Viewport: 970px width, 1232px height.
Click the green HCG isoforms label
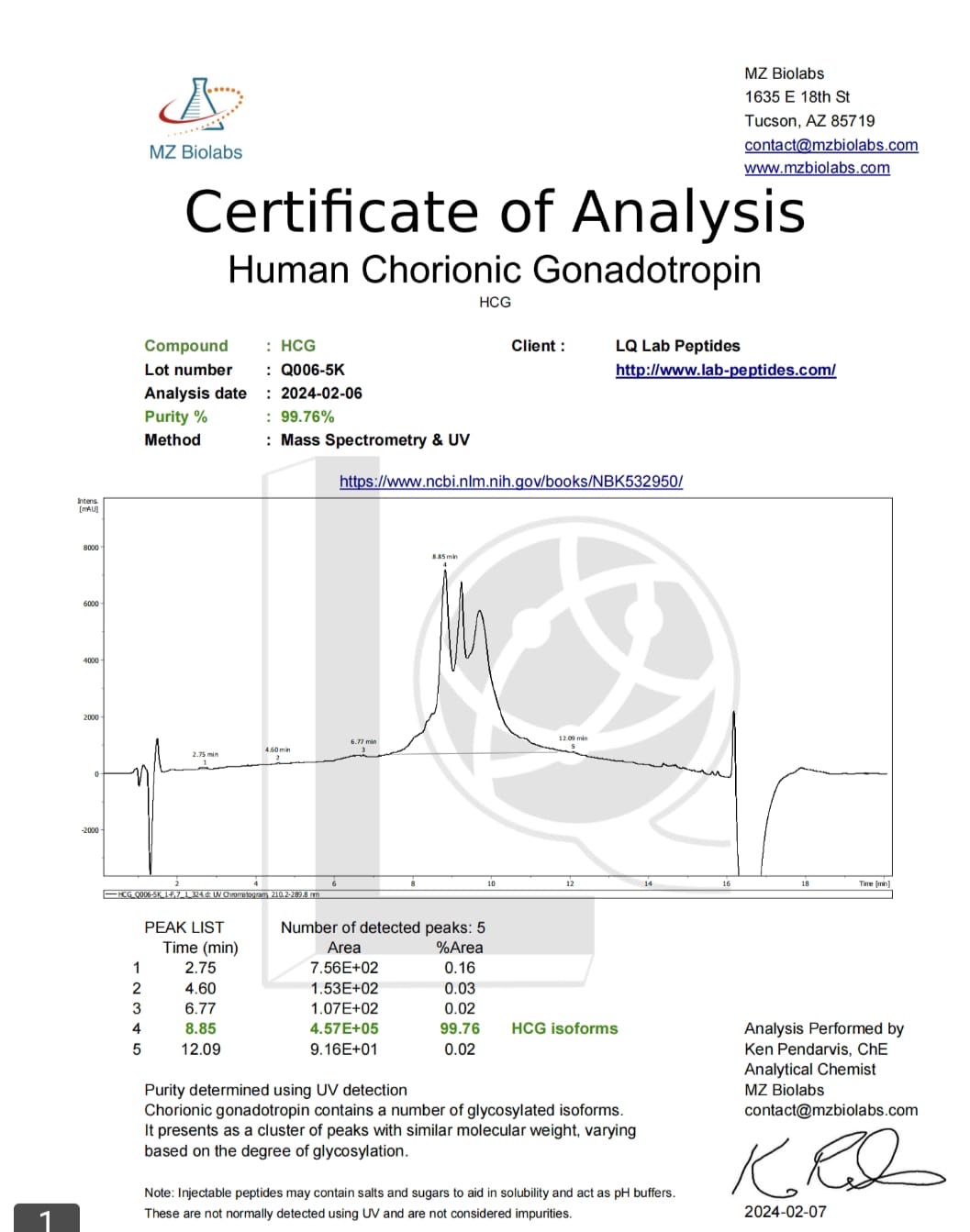click(564, 1028)
